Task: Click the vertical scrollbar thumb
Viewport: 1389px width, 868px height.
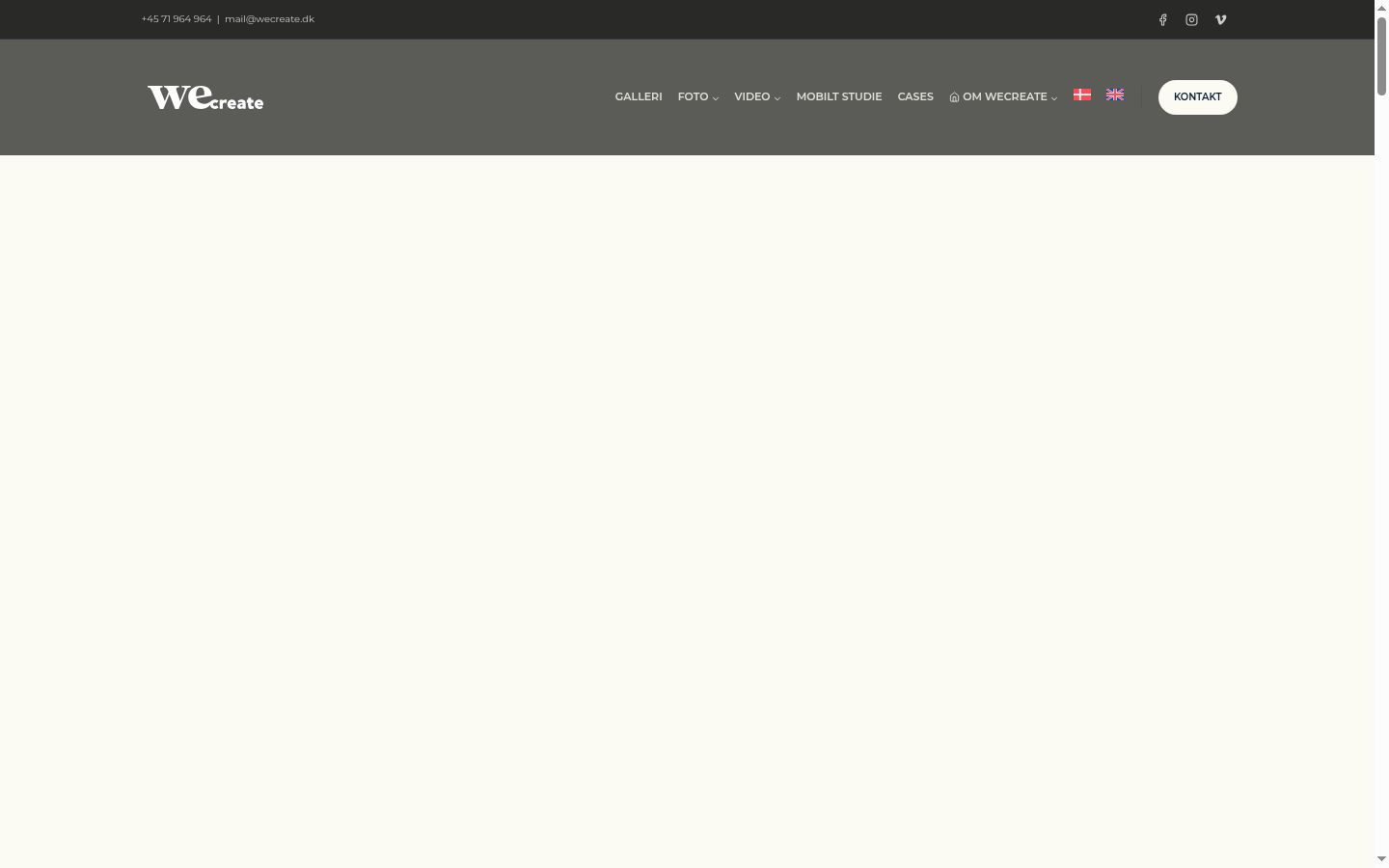Action: click(1381, 56)
